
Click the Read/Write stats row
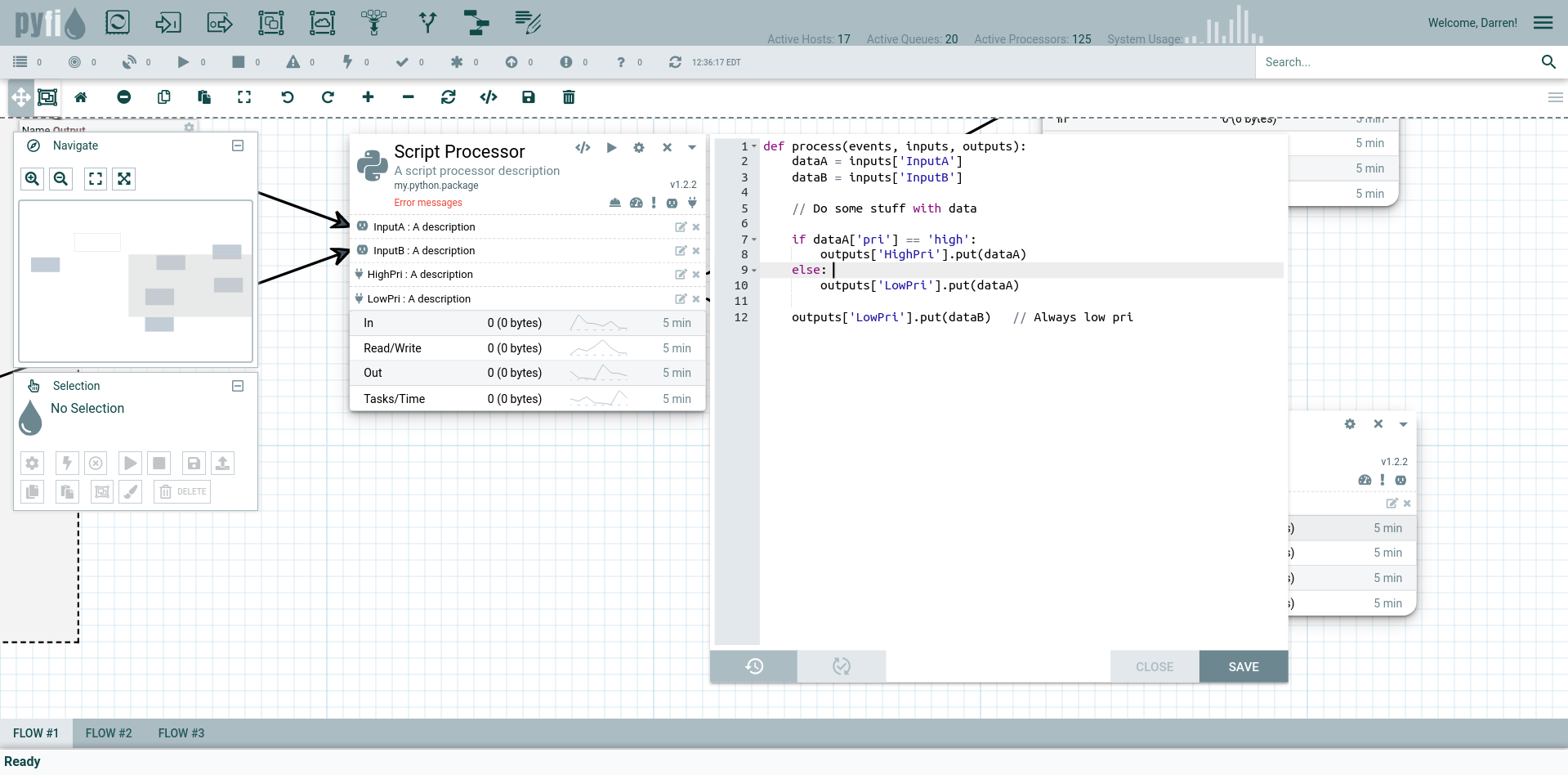point(527,348)
